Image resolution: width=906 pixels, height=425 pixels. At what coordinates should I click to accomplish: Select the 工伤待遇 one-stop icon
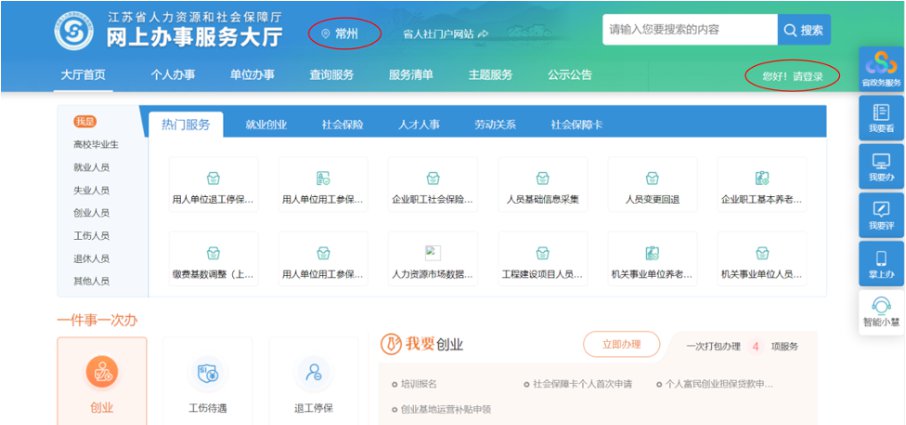pos(208,373)
